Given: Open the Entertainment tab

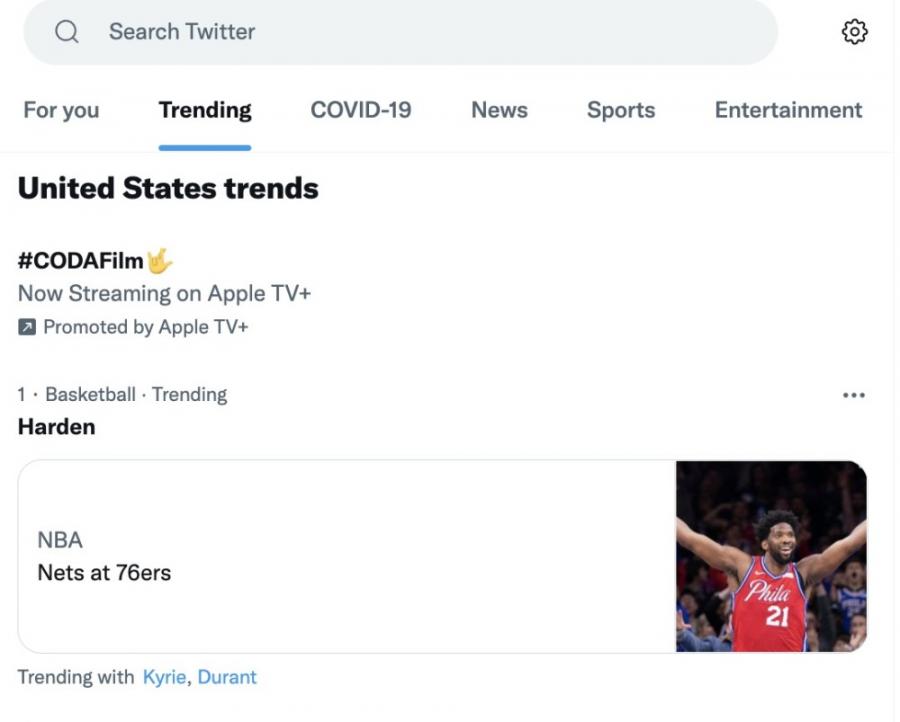Looking at the screenshot, I should [x=788, y=110].
